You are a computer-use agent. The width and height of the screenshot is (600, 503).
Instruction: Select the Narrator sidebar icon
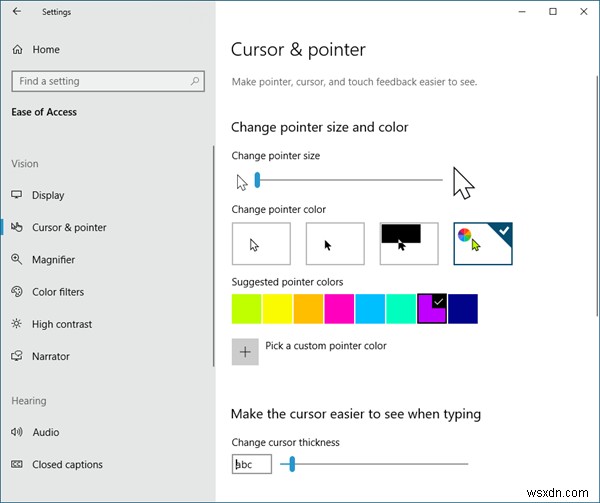(16, 356)
